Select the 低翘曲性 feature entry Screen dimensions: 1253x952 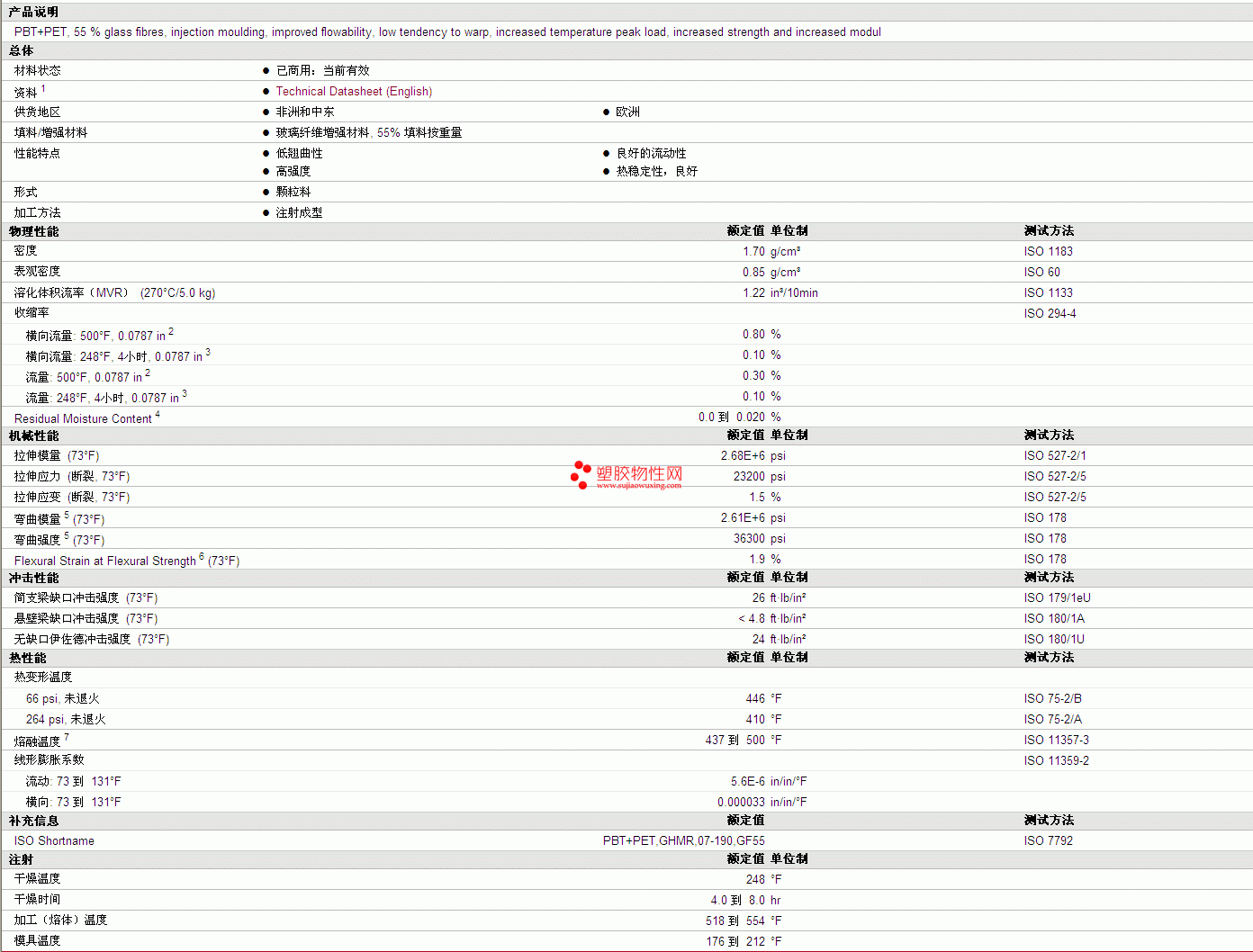click(300, 153)
